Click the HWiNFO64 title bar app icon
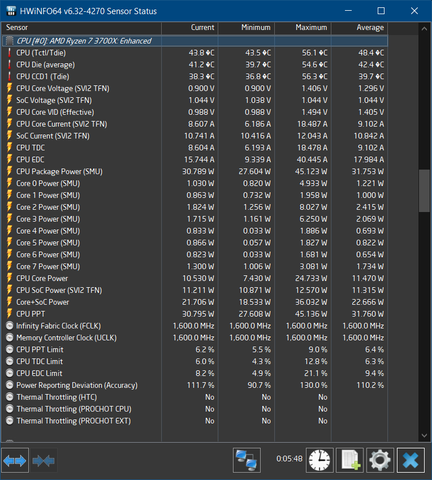The image size is (432, 480). point(11,11)
